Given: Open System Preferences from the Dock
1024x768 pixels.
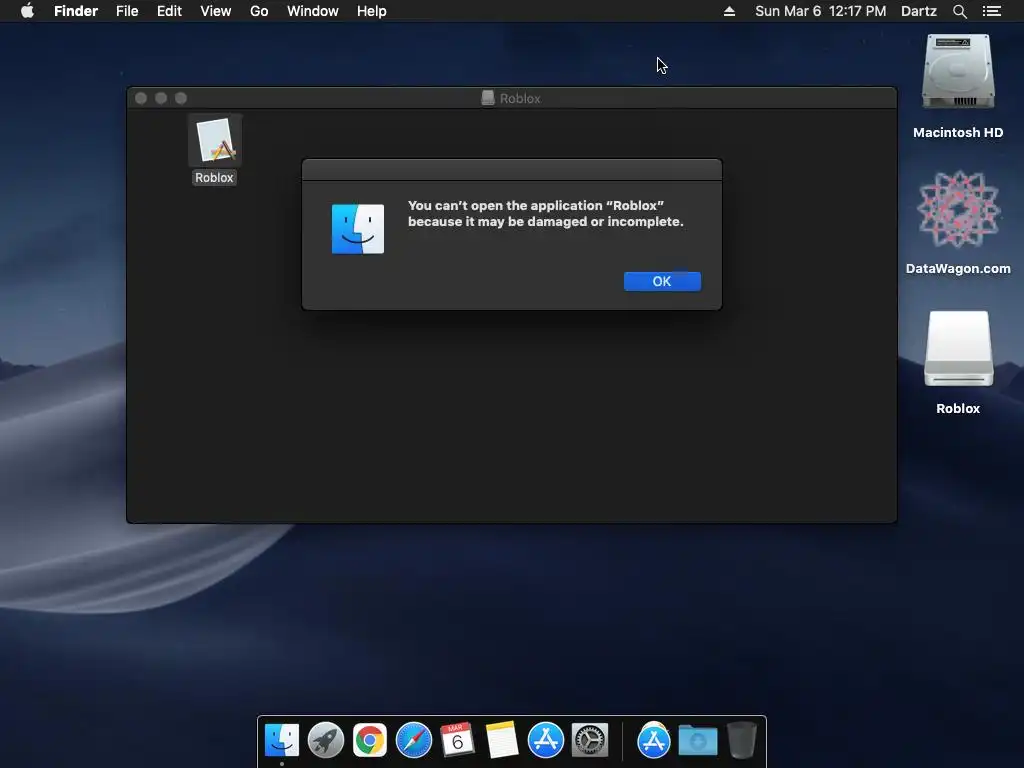Looking at the screenshot, I should [590, 740].
